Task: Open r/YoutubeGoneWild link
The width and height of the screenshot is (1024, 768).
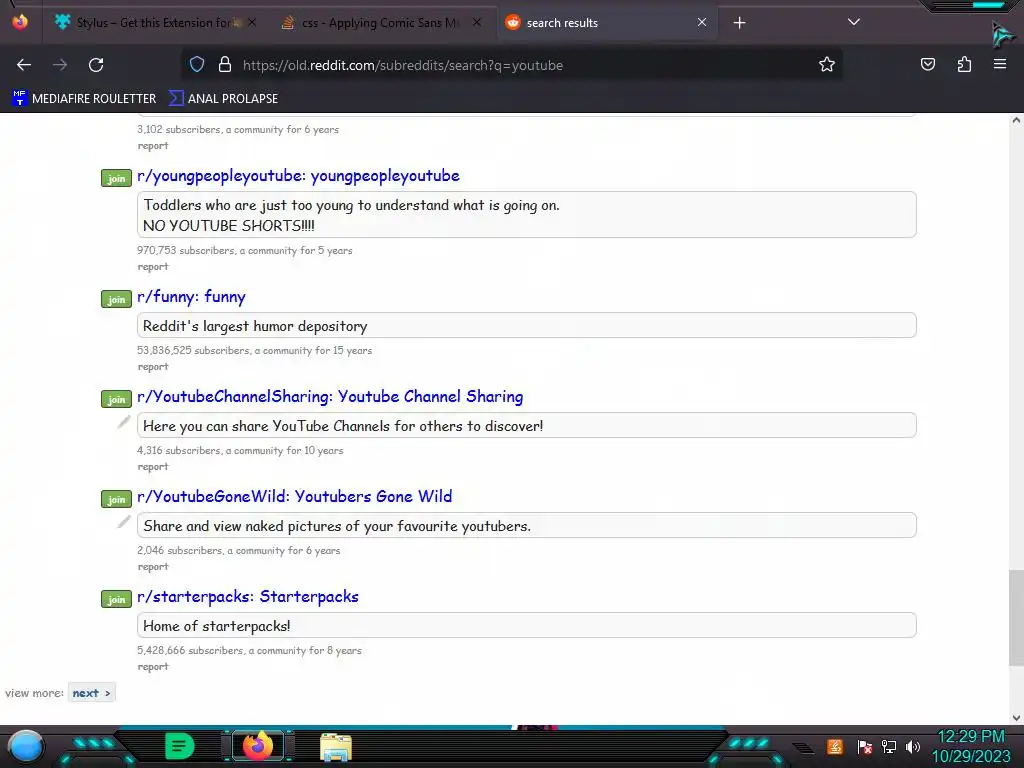Action: pos(295,496)
